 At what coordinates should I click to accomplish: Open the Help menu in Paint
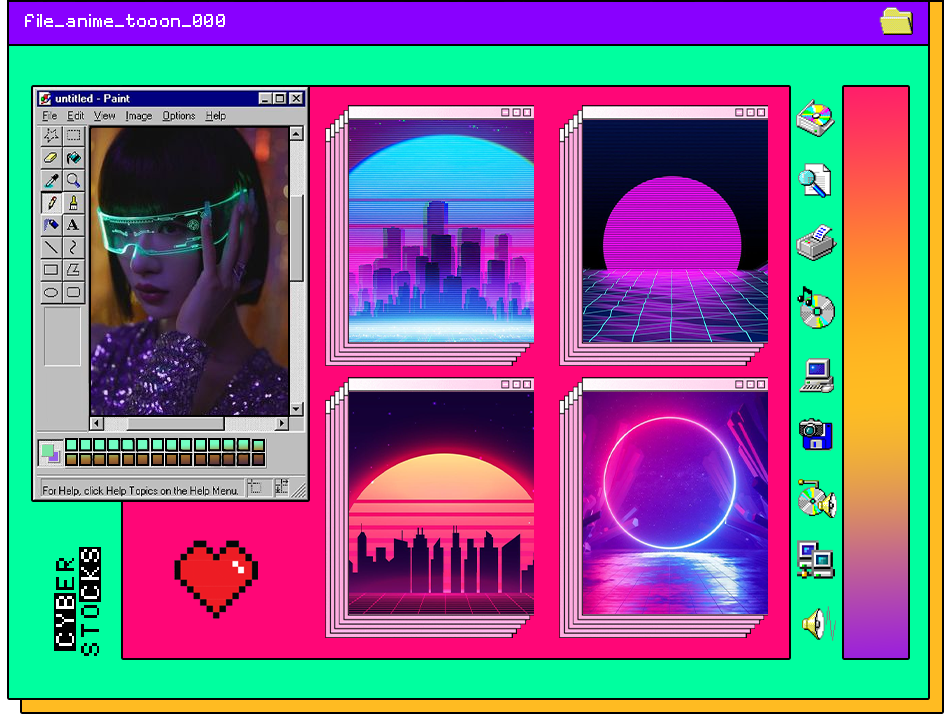coord(216,116)
